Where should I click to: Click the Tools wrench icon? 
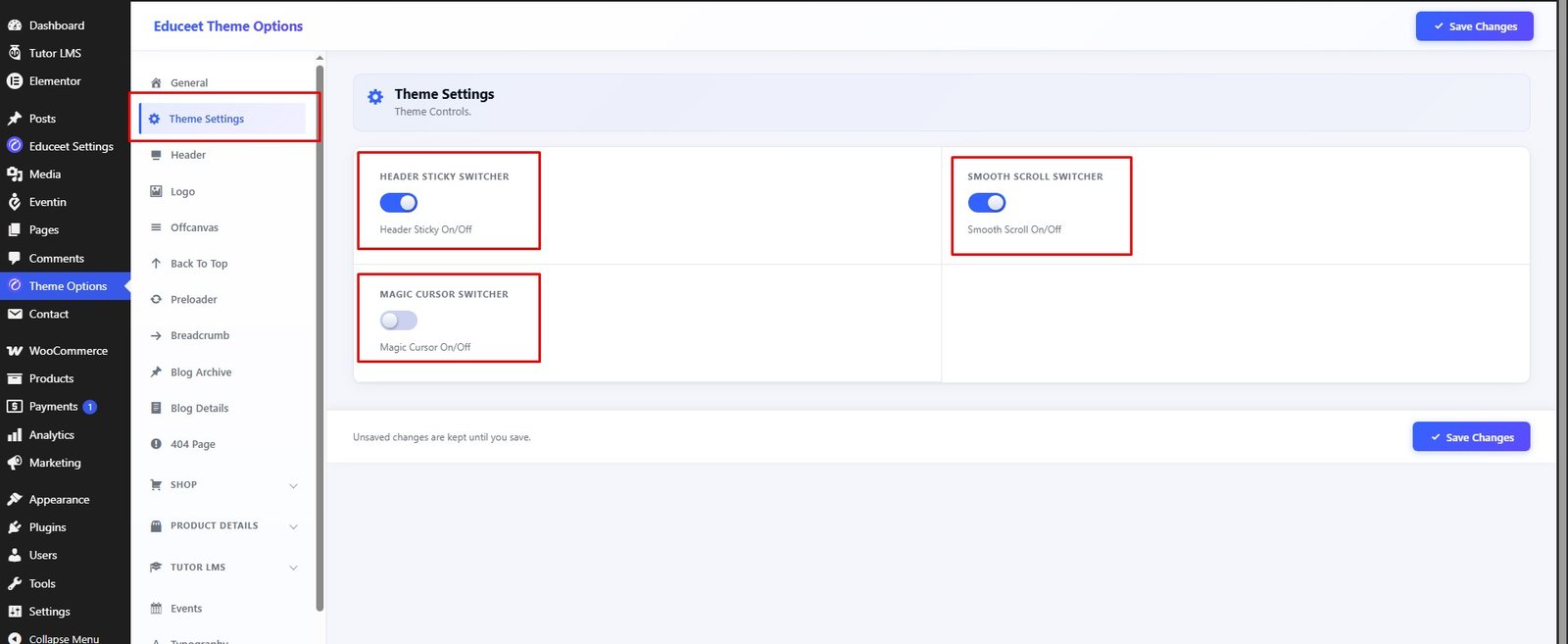(x=15, y=583)
